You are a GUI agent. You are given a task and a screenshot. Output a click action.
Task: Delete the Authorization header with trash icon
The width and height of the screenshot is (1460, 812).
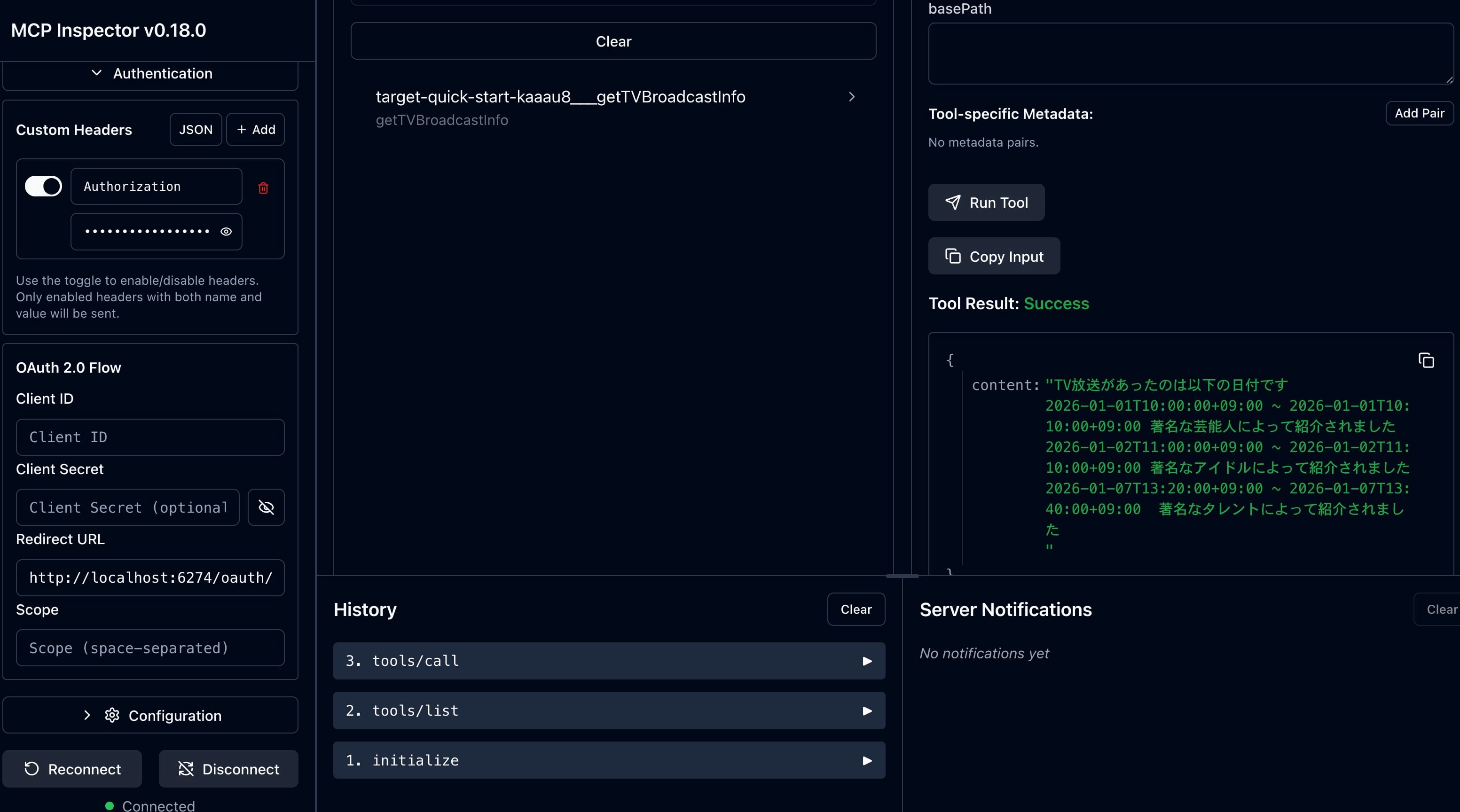click(x=263, y=187)
